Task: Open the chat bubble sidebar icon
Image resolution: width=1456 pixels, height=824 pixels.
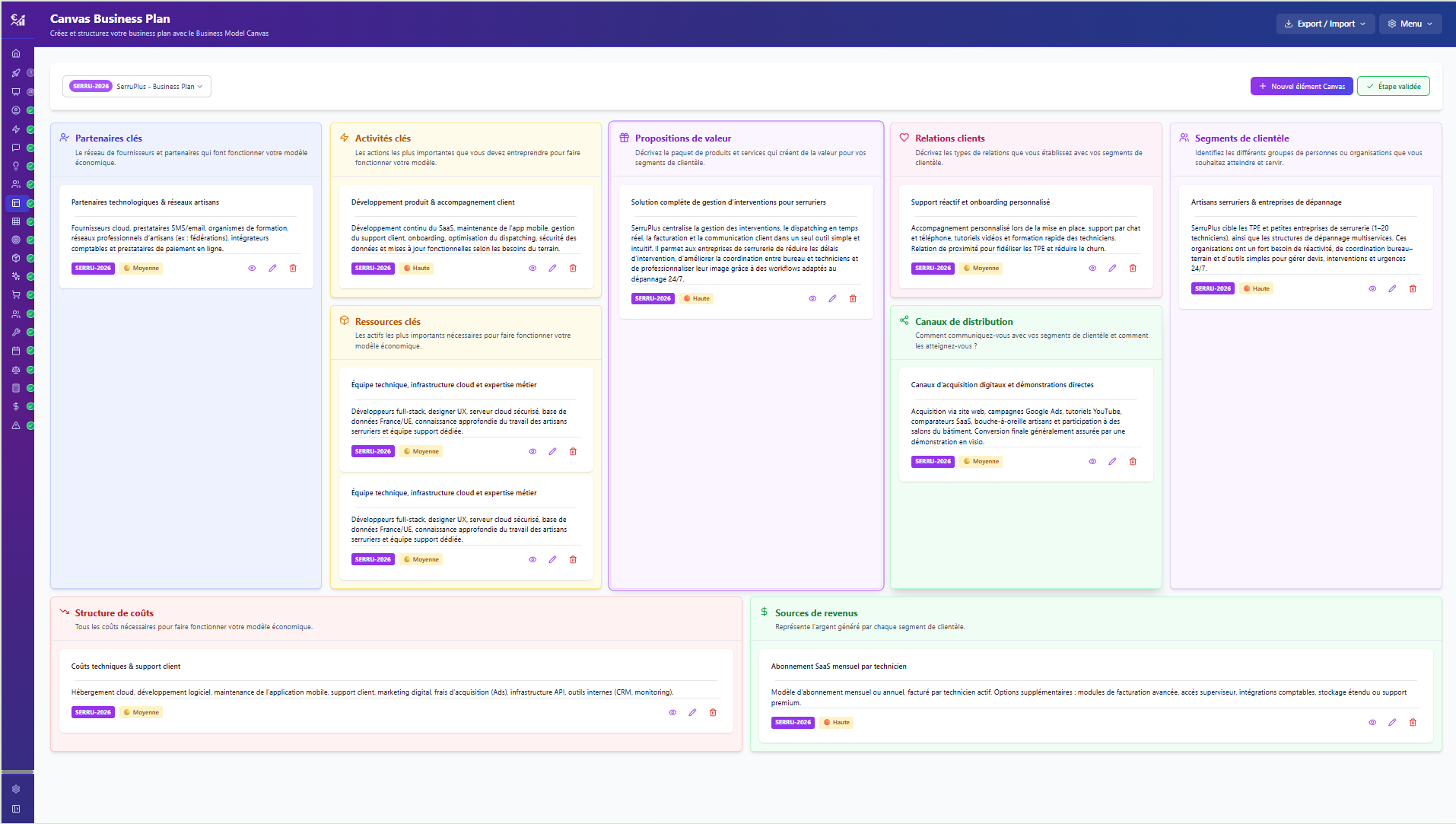Action: coord(16,148)
